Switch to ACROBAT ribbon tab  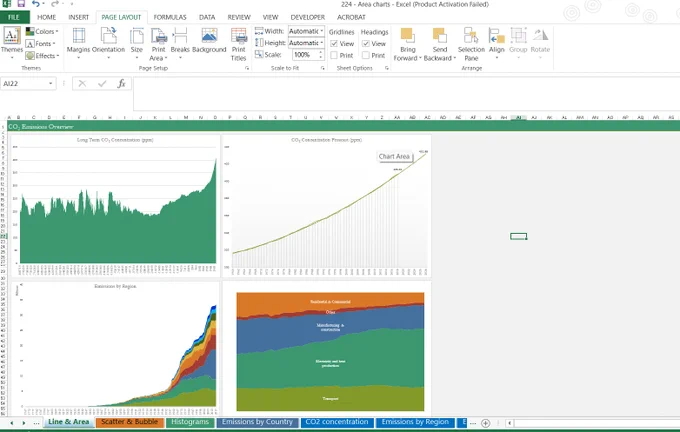coord(351,17)
